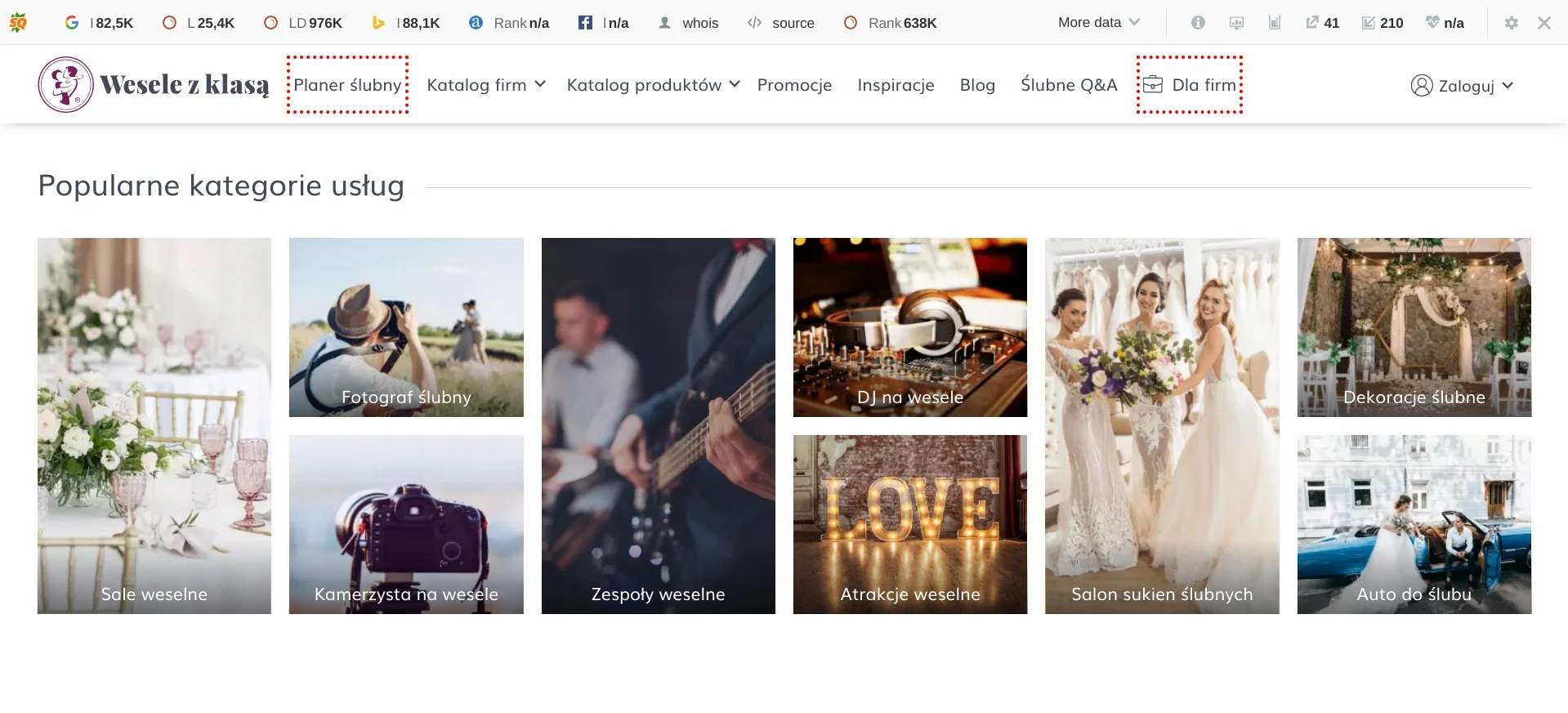This screenshot has height=713, width=1568.
Task: Open internal links count 210
Action: point(1383,23)
